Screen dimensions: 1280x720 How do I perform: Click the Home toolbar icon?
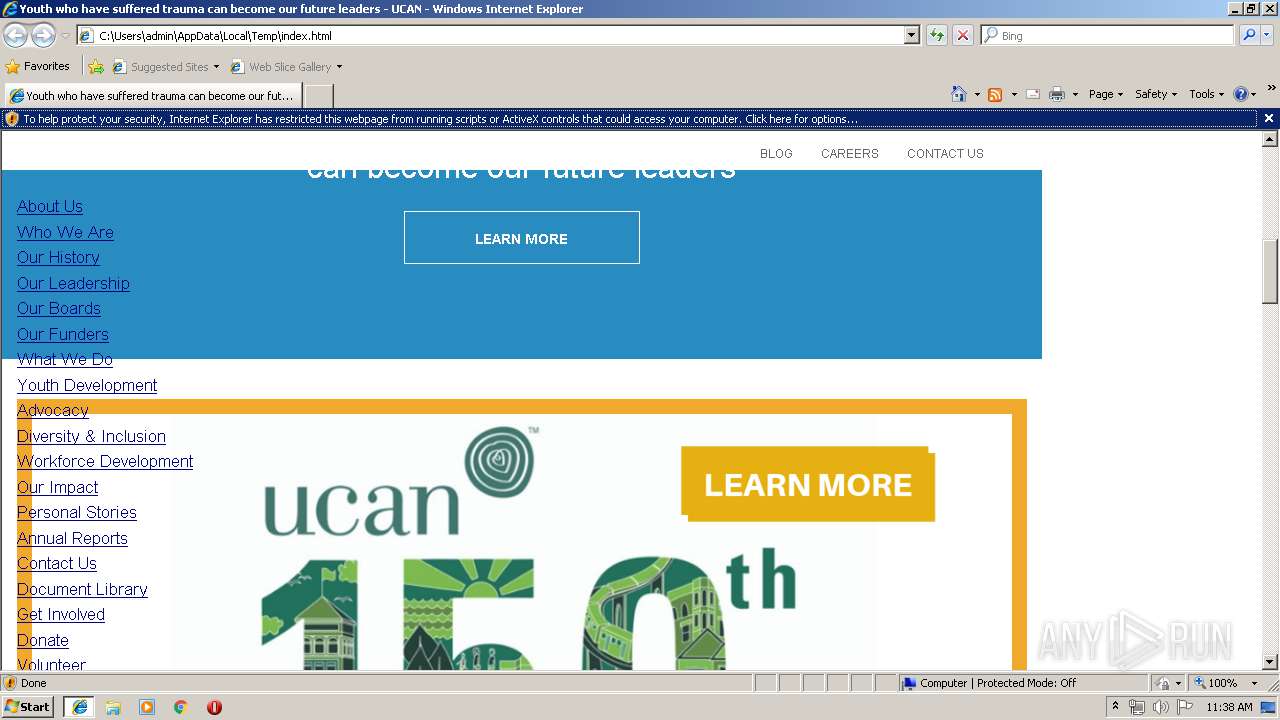pyautogui.click(x=959, y=94)
